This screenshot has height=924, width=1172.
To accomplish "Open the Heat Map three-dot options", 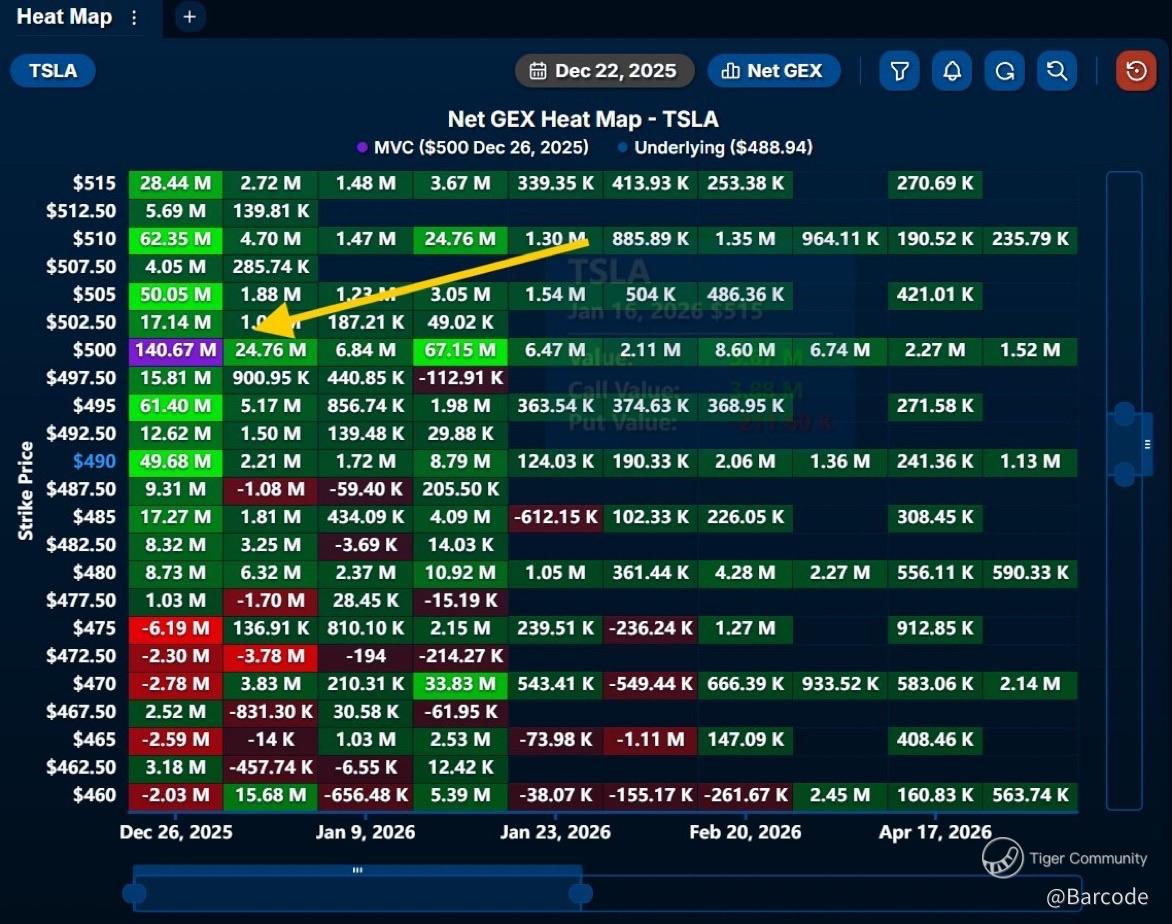I will tap(134, 18).
